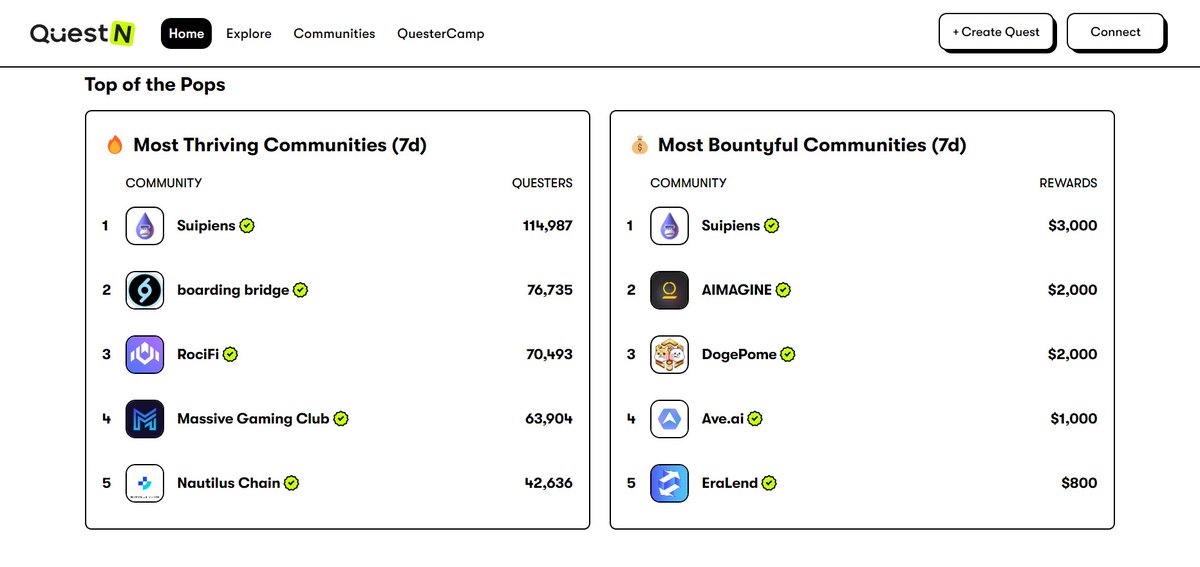1200x567 pixels.
Task: Open the Home tab
Action: 187,33
